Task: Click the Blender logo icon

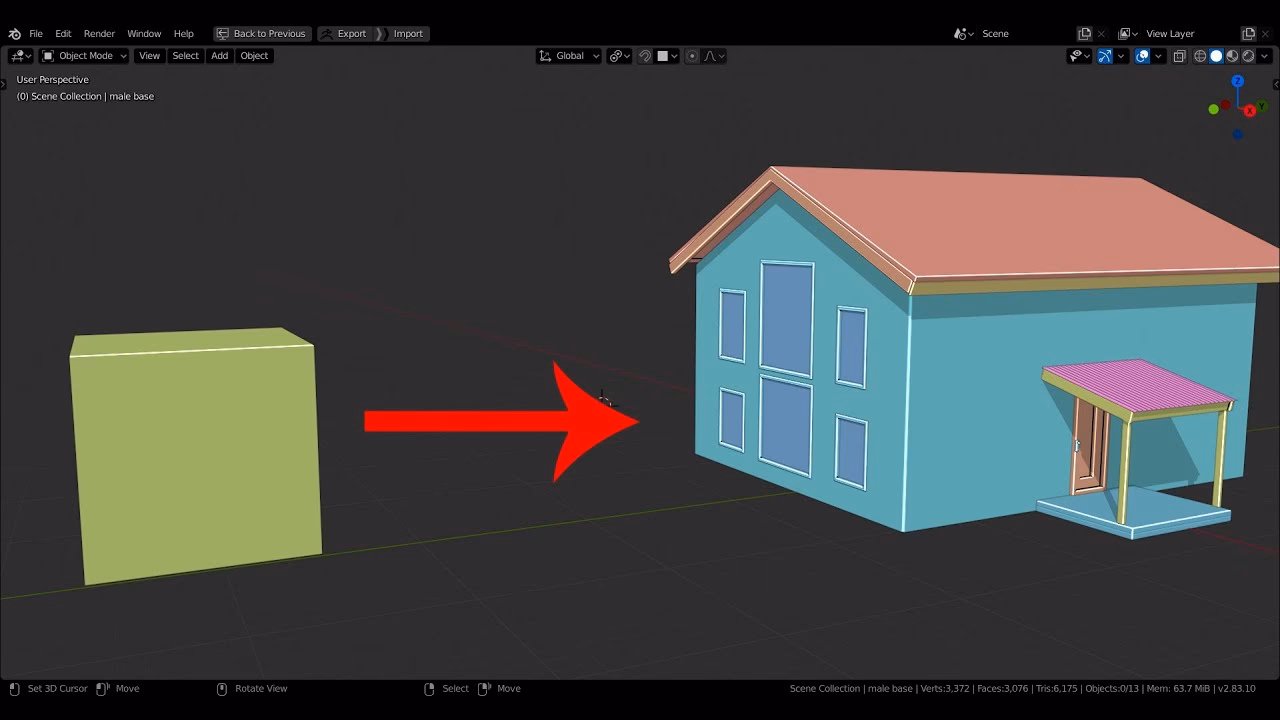Action: pyautogui.click(x=14, y=34)
